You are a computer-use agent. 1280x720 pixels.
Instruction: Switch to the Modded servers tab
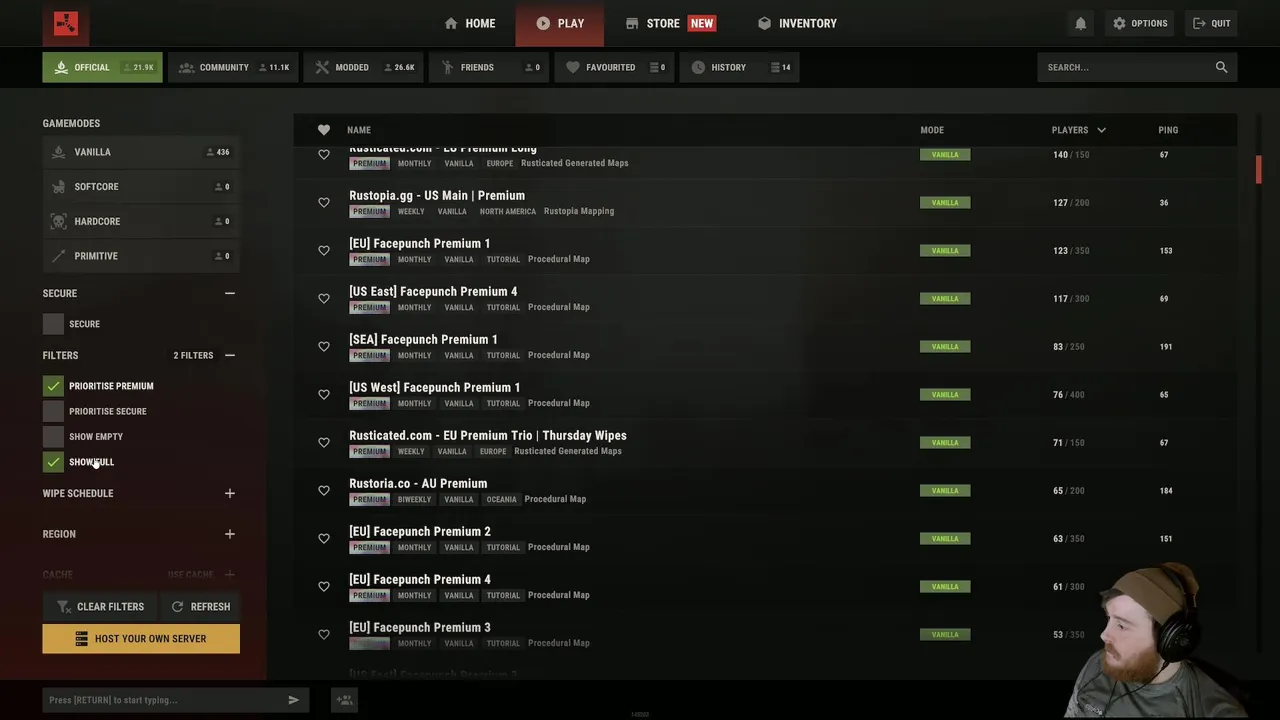click(x=363, y=67)
